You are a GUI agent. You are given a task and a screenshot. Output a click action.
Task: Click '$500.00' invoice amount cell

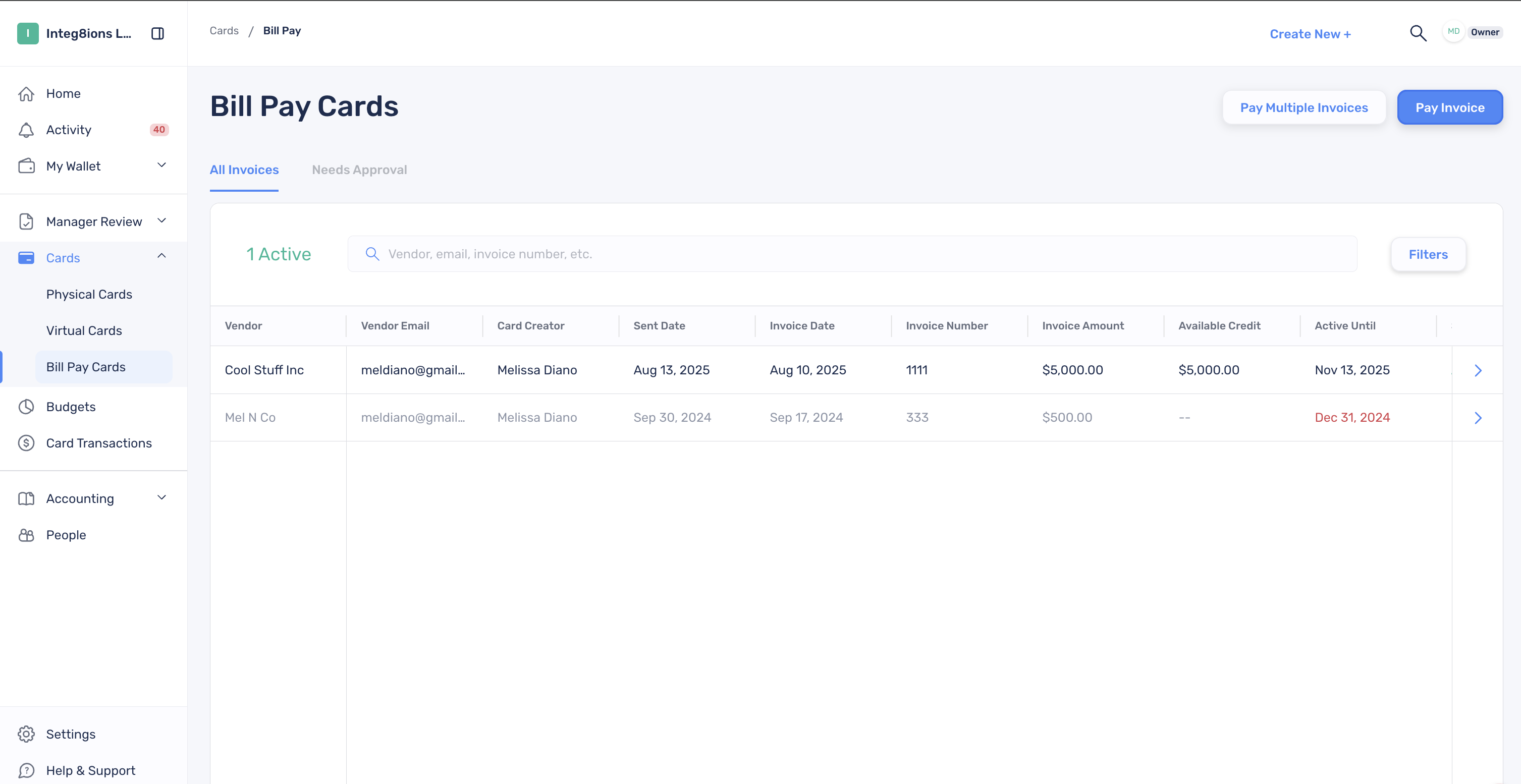point(1067,418)
